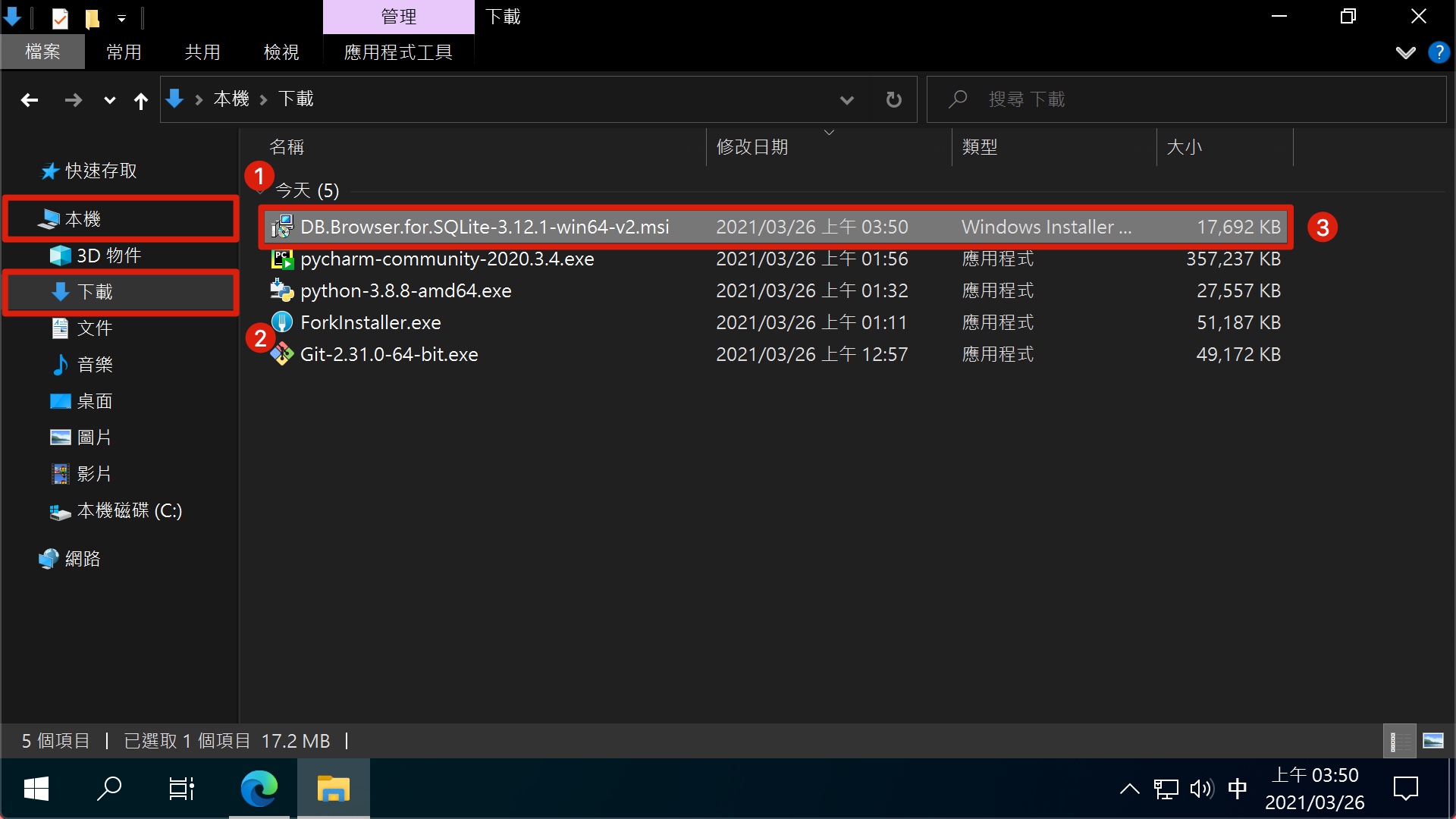
Task: Switch to the 應用程式工具 ribbon tab
Action: (x=398, y=52)
